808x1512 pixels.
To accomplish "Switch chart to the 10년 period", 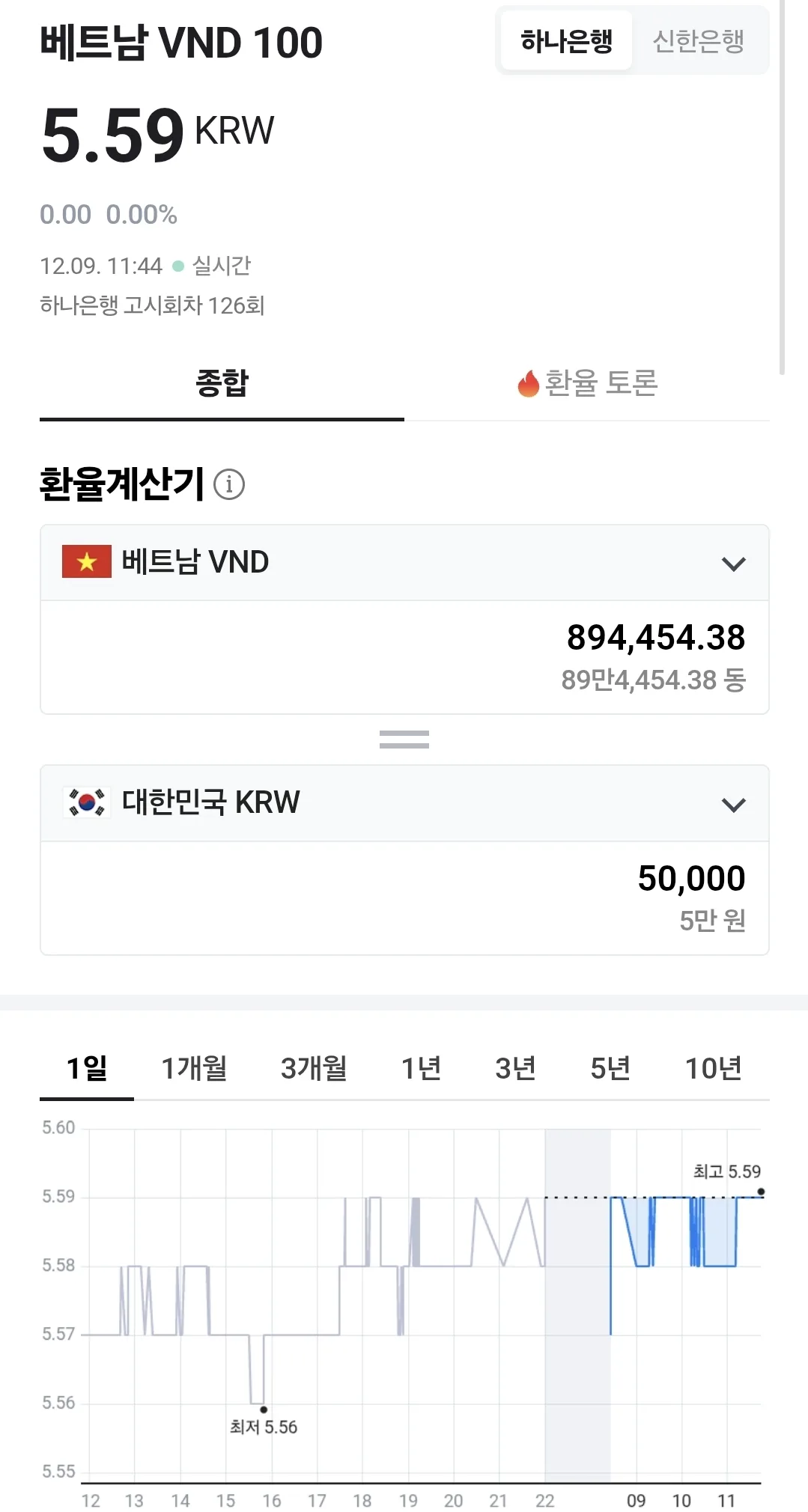I will pyautogui.click(x=714, y=1068).
